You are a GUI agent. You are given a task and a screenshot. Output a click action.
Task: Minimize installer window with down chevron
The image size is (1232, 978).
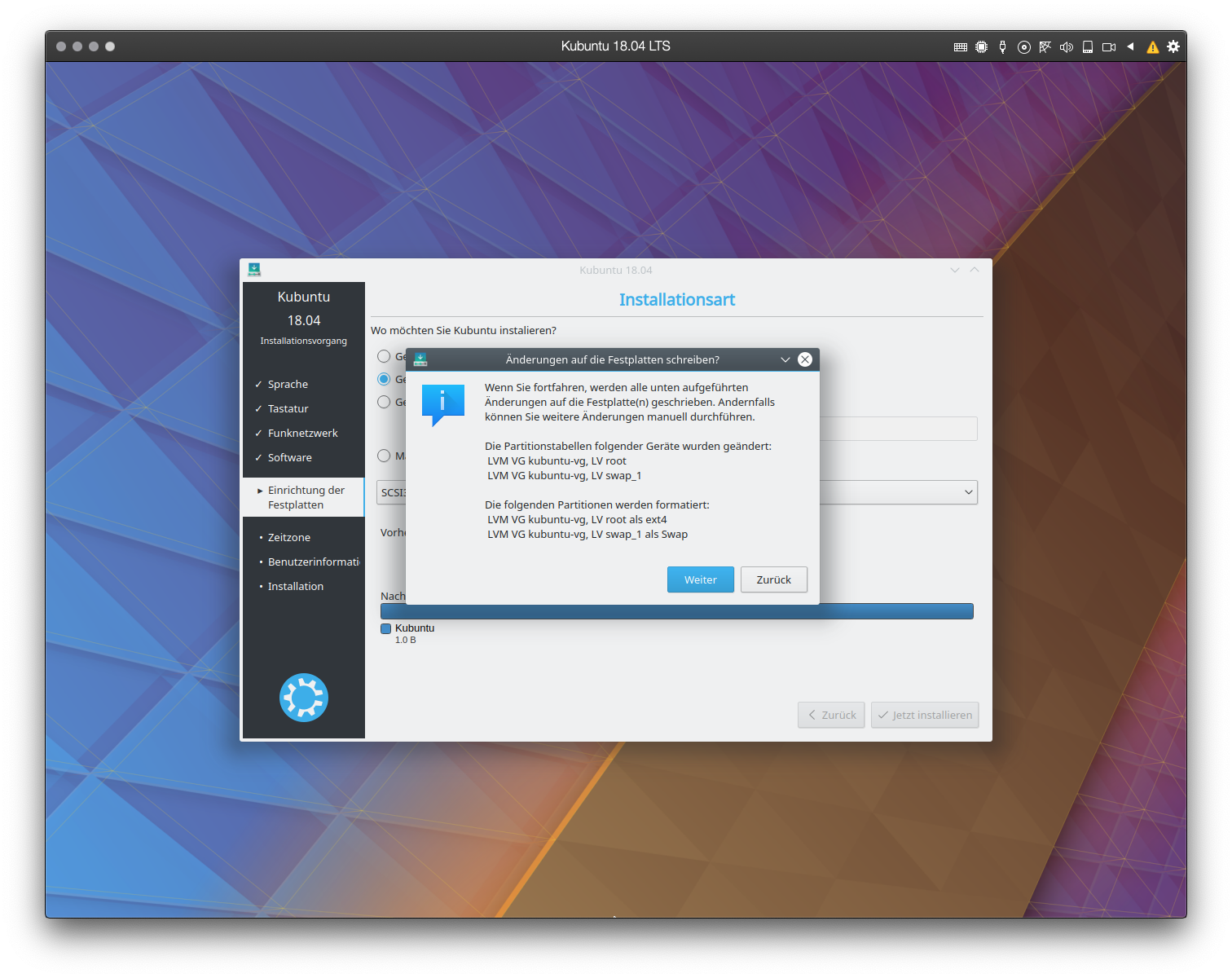tap(955, 270)
